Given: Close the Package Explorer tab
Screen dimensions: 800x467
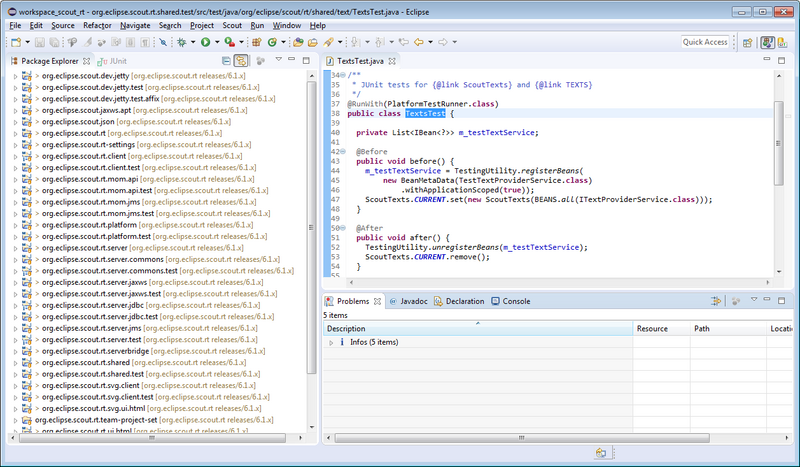Looking at the screenshot, I should [87, 61].
